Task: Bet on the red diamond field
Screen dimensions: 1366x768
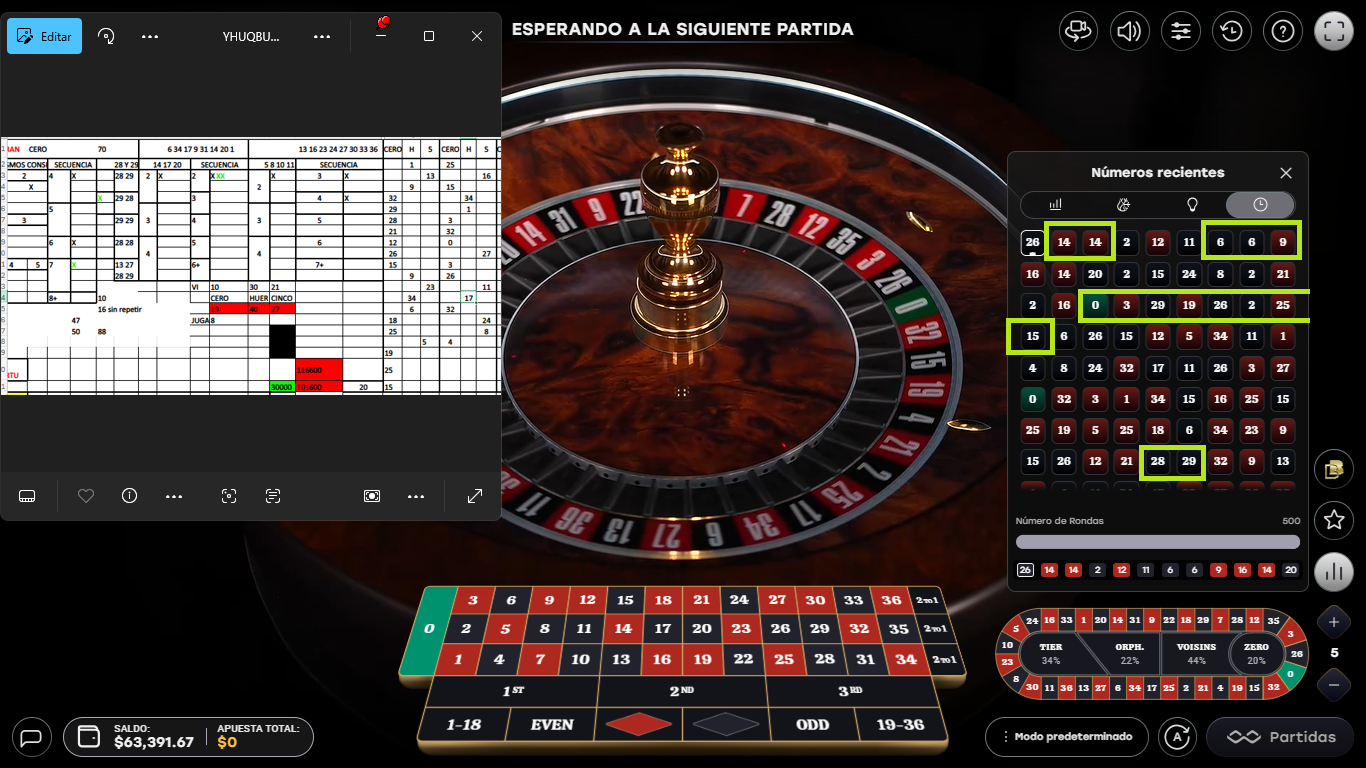Action: [638, 724]
